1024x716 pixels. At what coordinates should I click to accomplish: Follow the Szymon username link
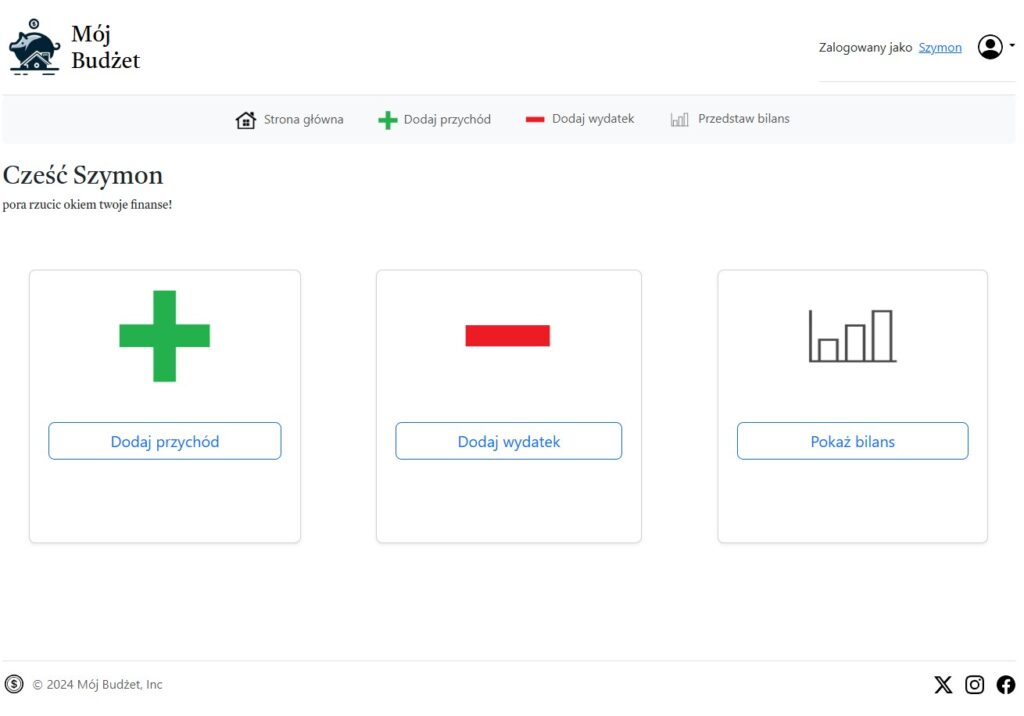tap(940, 47)
